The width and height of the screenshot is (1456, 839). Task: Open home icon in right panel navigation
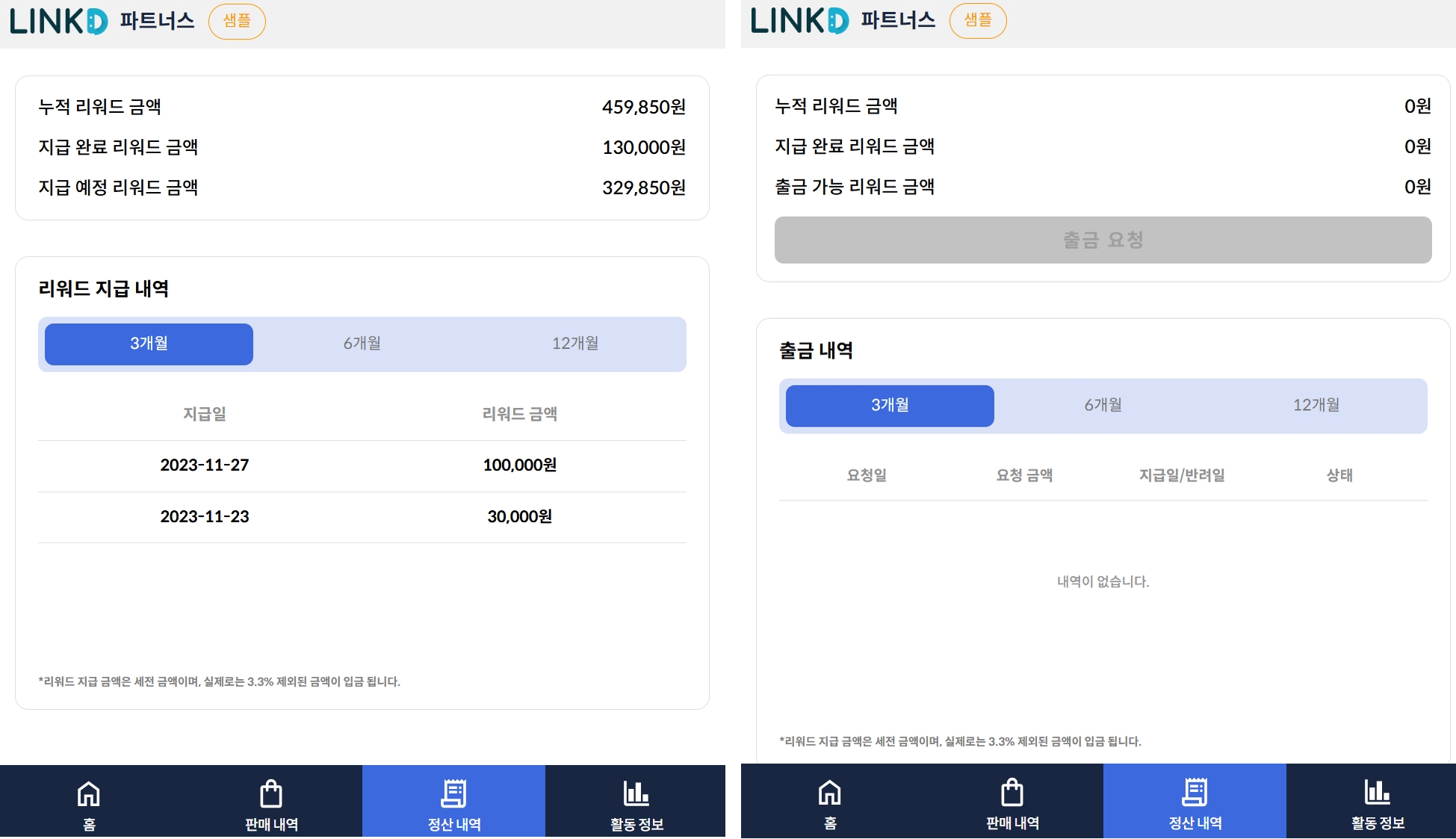[x=830, y=793]
